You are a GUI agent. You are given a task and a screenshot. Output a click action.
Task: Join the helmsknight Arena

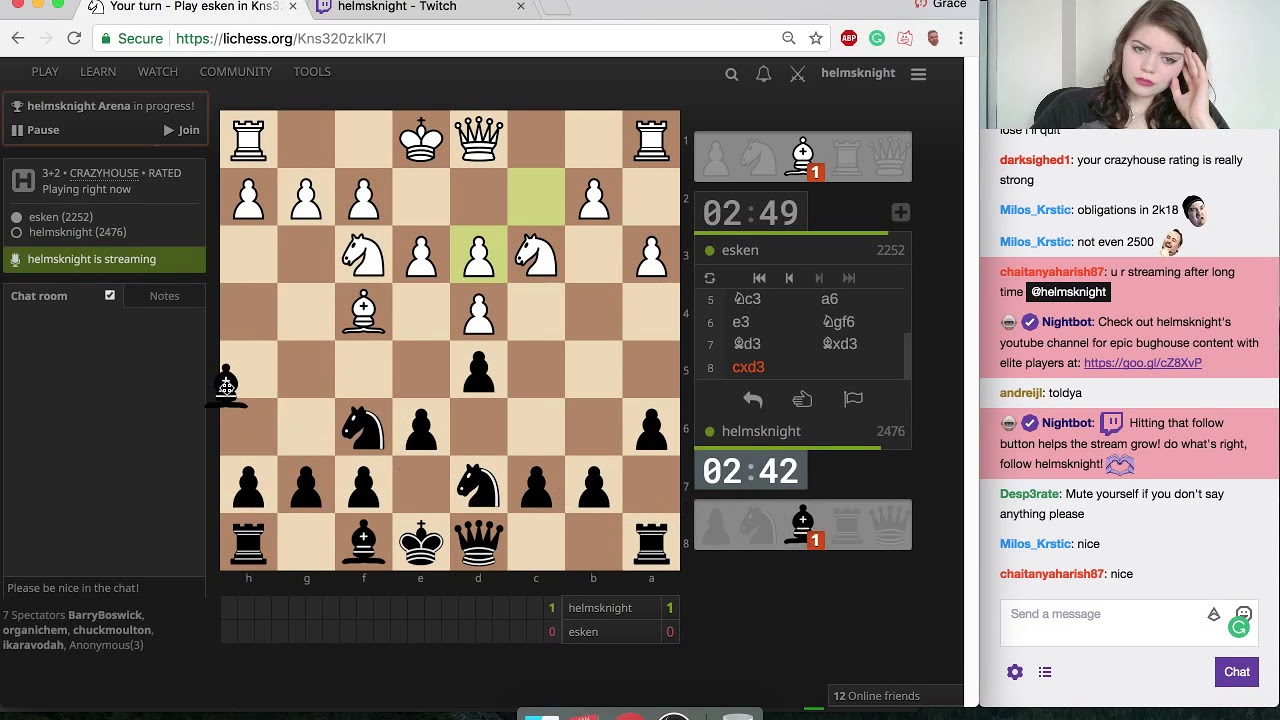(182, 130)
